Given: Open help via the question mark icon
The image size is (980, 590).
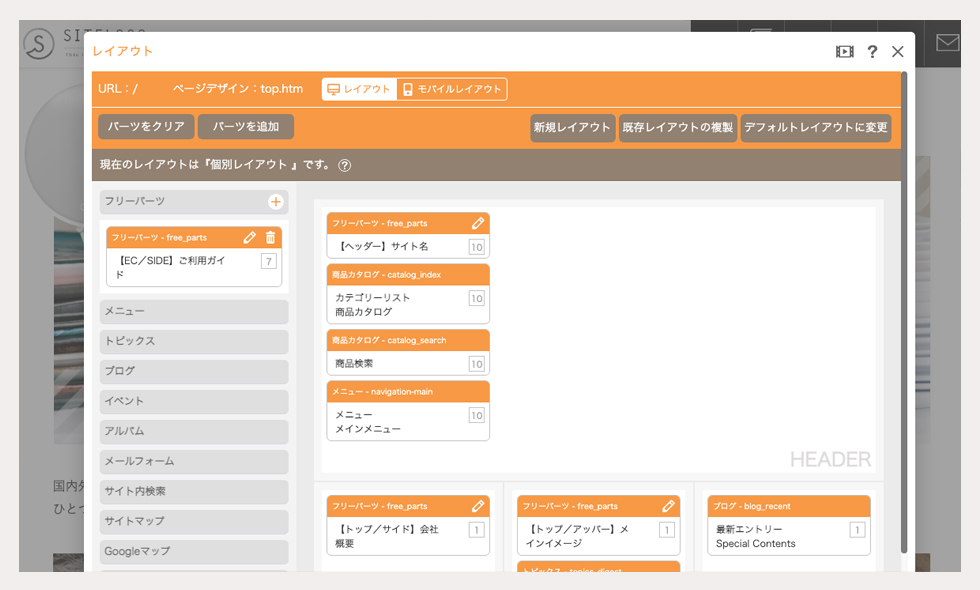Looking at the screenshot, I should point(871,51).
